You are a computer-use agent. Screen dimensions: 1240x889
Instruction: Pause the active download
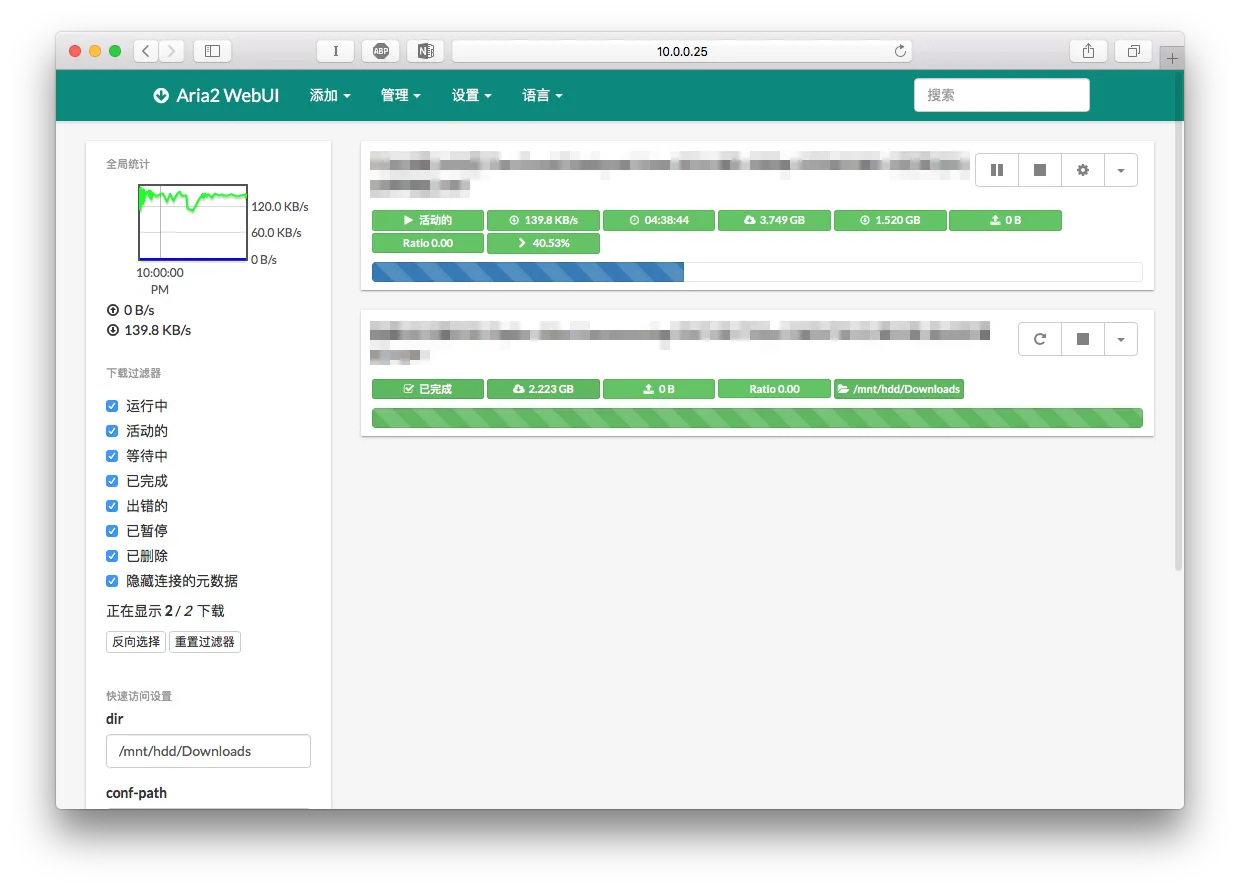point(996,171)
